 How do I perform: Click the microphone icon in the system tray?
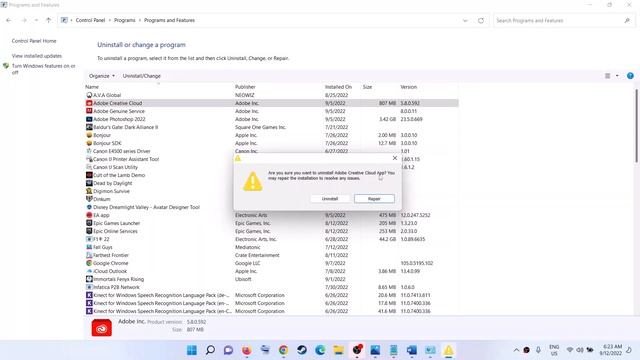[x=538, y=350]
